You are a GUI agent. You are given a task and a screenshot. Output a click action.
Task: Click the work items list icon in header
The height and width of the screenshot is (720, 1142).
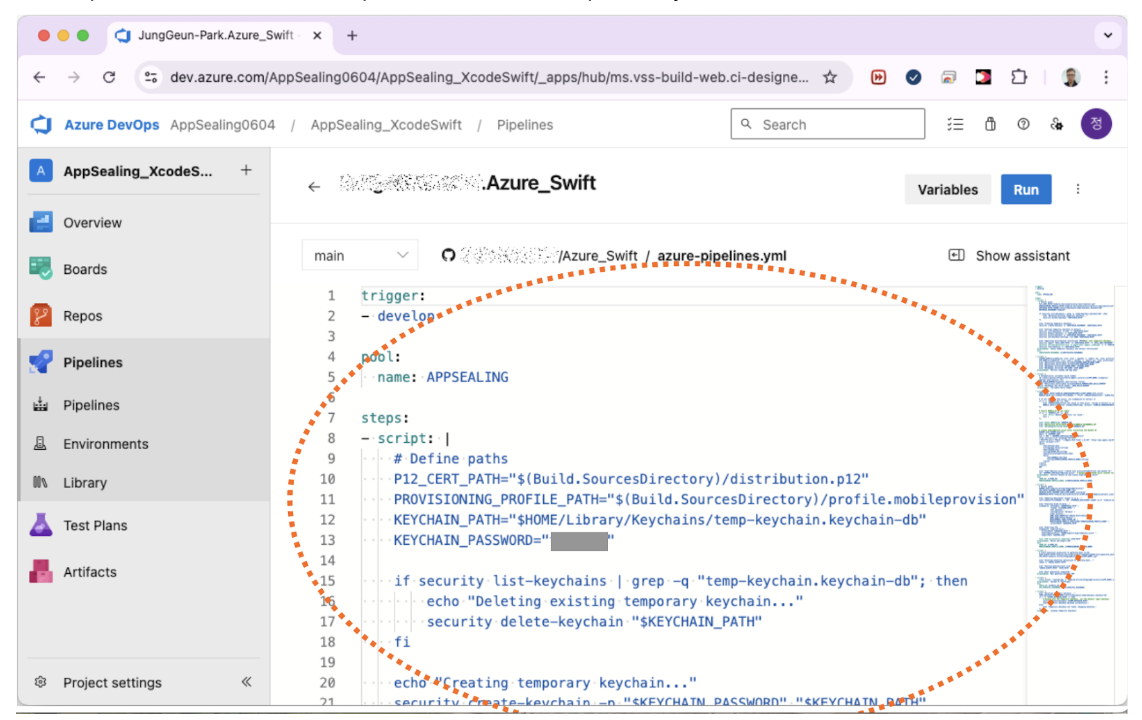tap(955, 125)
